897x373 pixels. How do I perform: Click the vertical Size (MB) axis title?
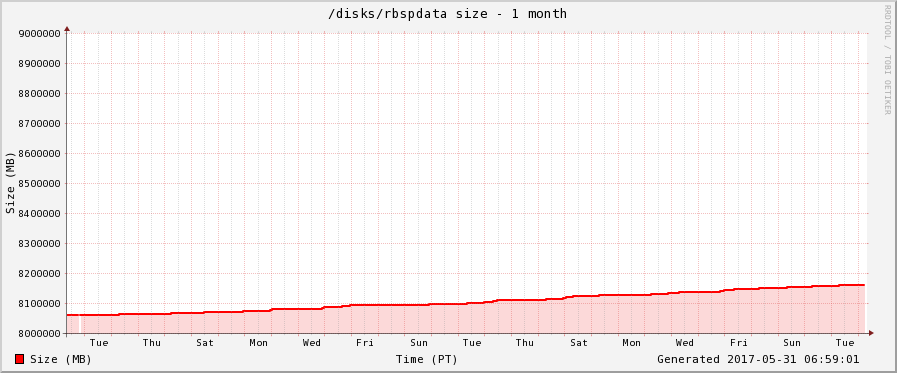point(10,183)
